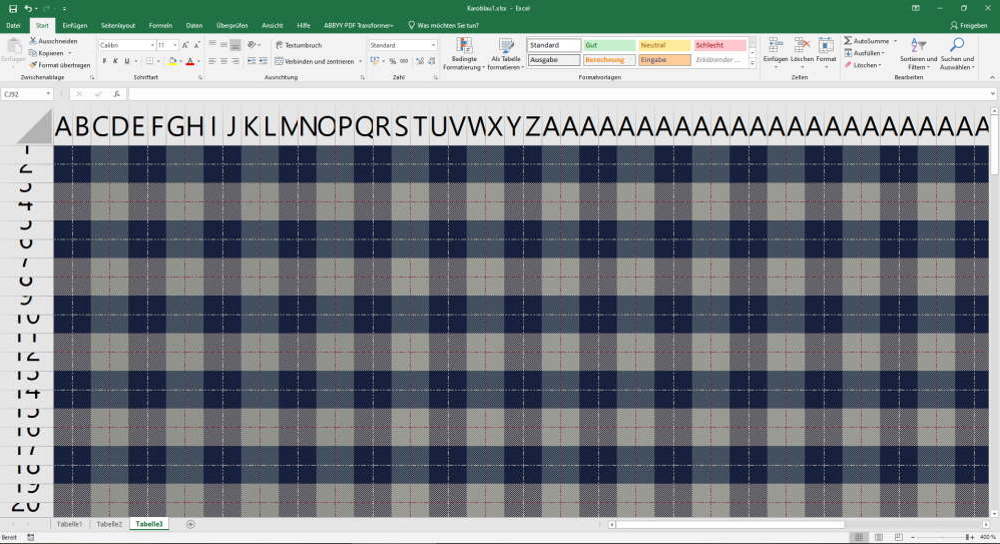Click the Save icon in the title bar
Image resolution: width=1000 pixels, height=544 pixels.
13,8
